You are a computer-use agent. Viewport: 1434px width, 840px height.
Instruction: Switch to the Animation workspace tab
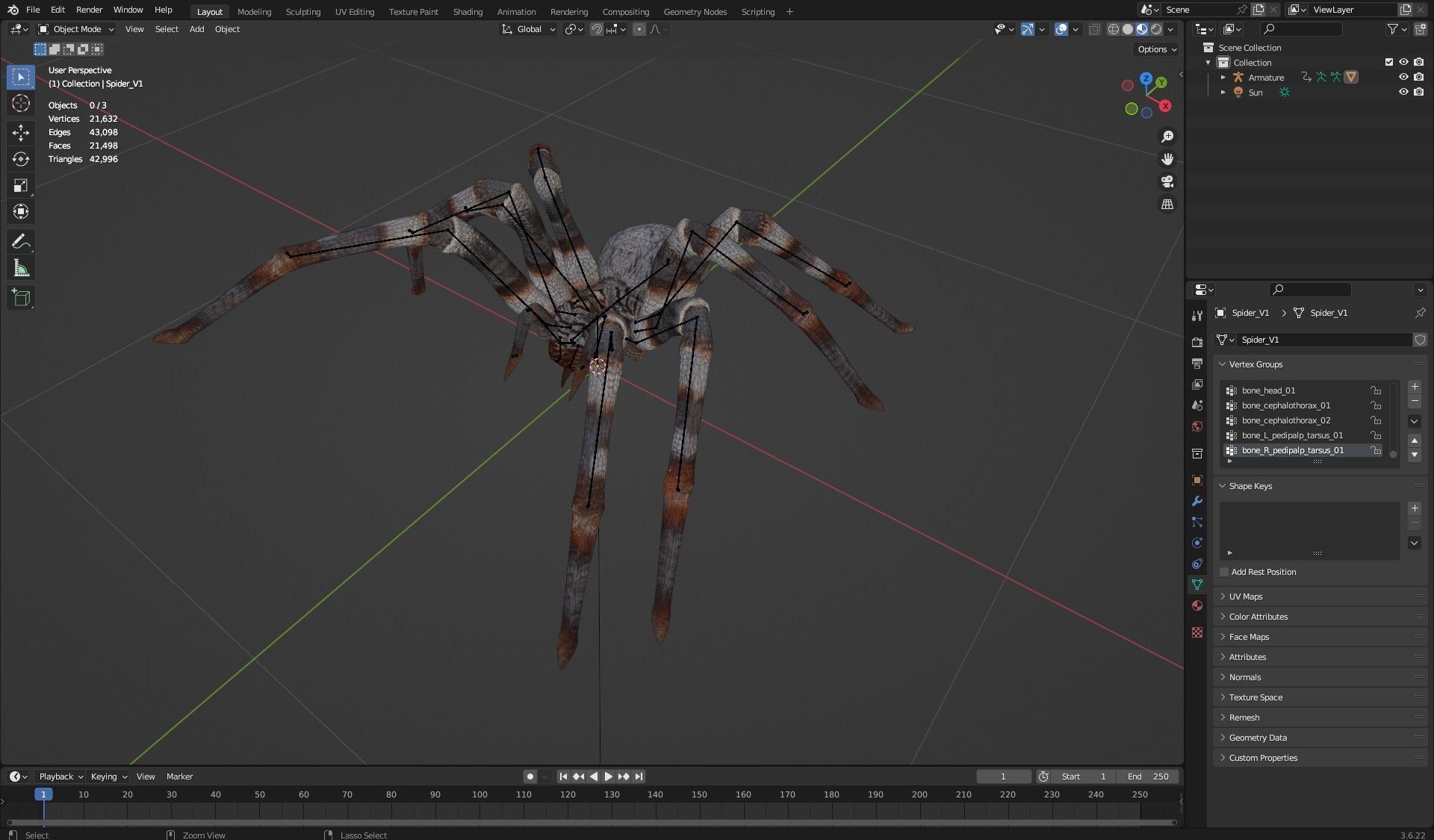pos(516,11)
